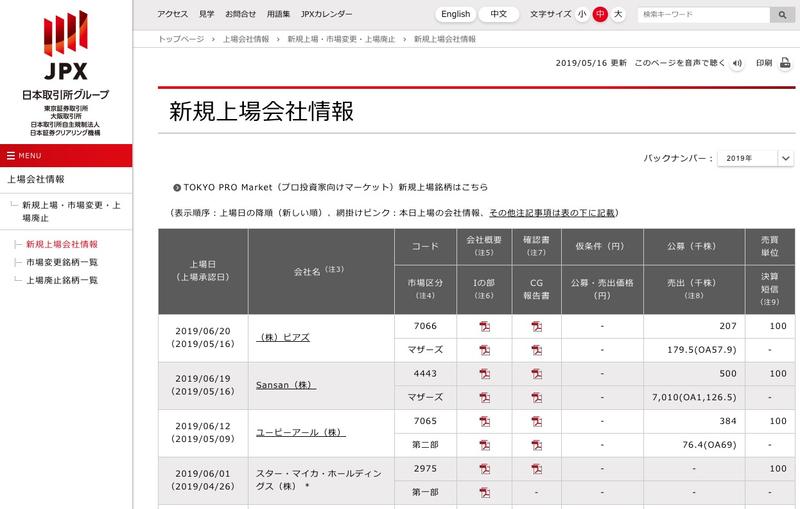This screenshot has height=509, width=800.
Task: Open JPXカレンダー in top navigation
Action: pos(327,14)
